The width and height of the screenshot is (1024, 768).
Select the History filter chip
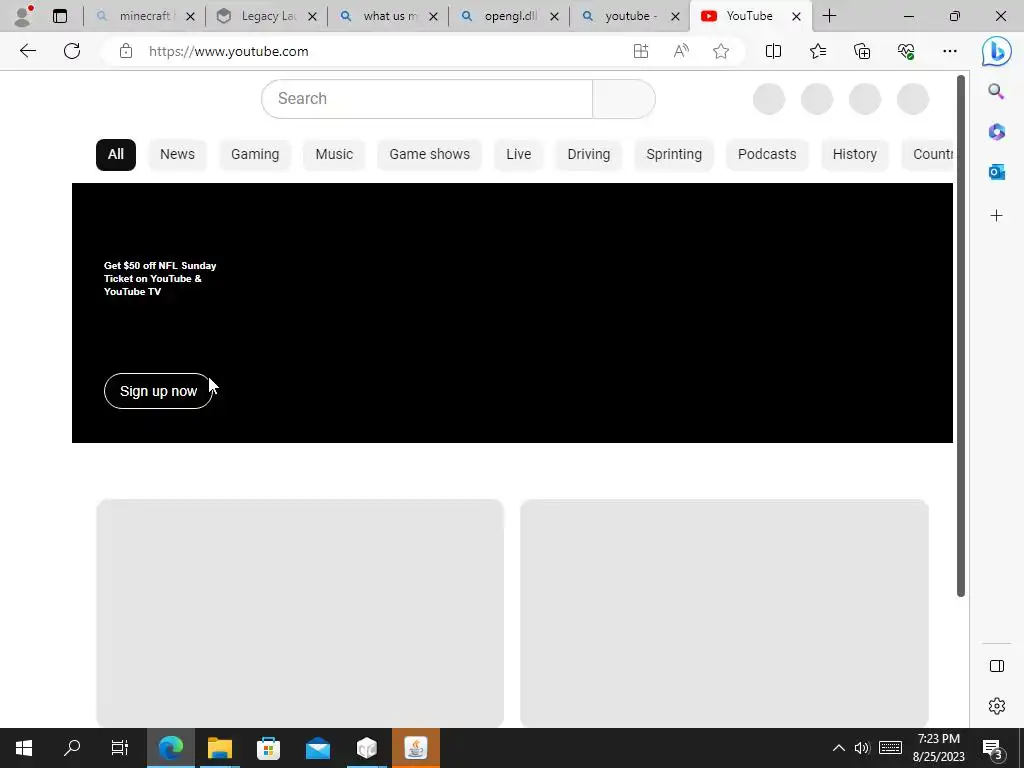pyautogui.click(x=854, y=155)
